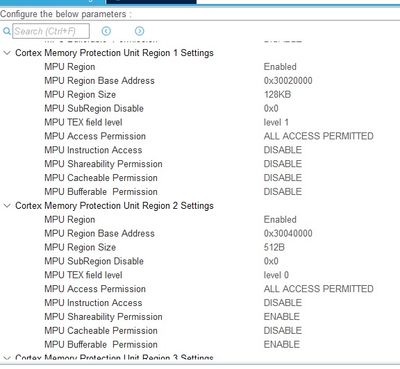Select Region 1 MPU Region Size label
This screenshot has height=369, width=400.
[x=80, y=95]
